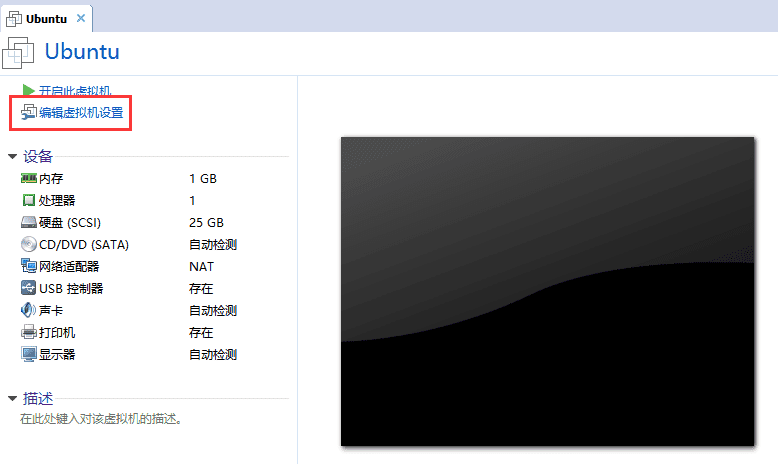Close the Ubuntu tab

point(81,18)
